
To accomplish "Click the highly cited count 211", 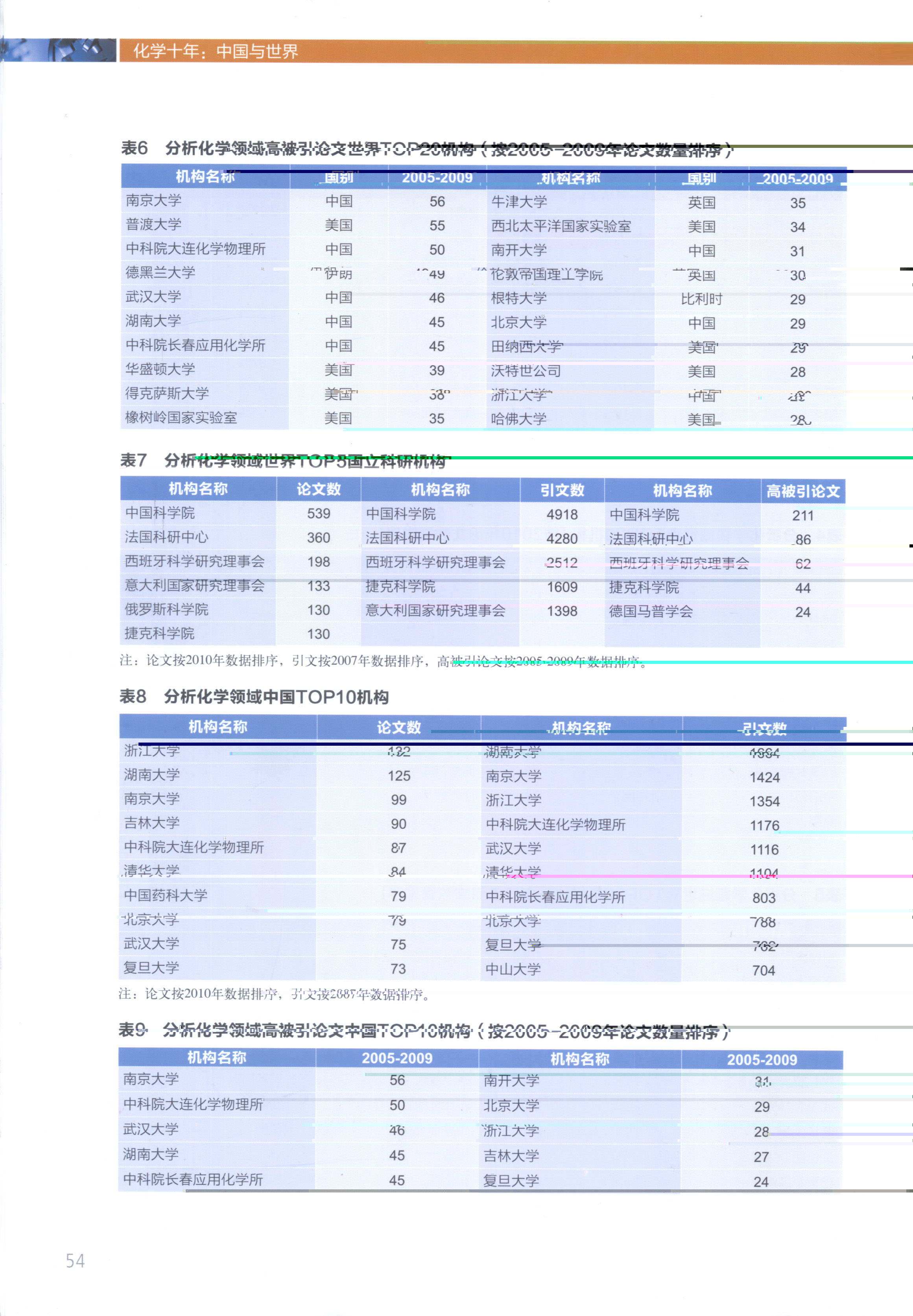I will (803, 516).
